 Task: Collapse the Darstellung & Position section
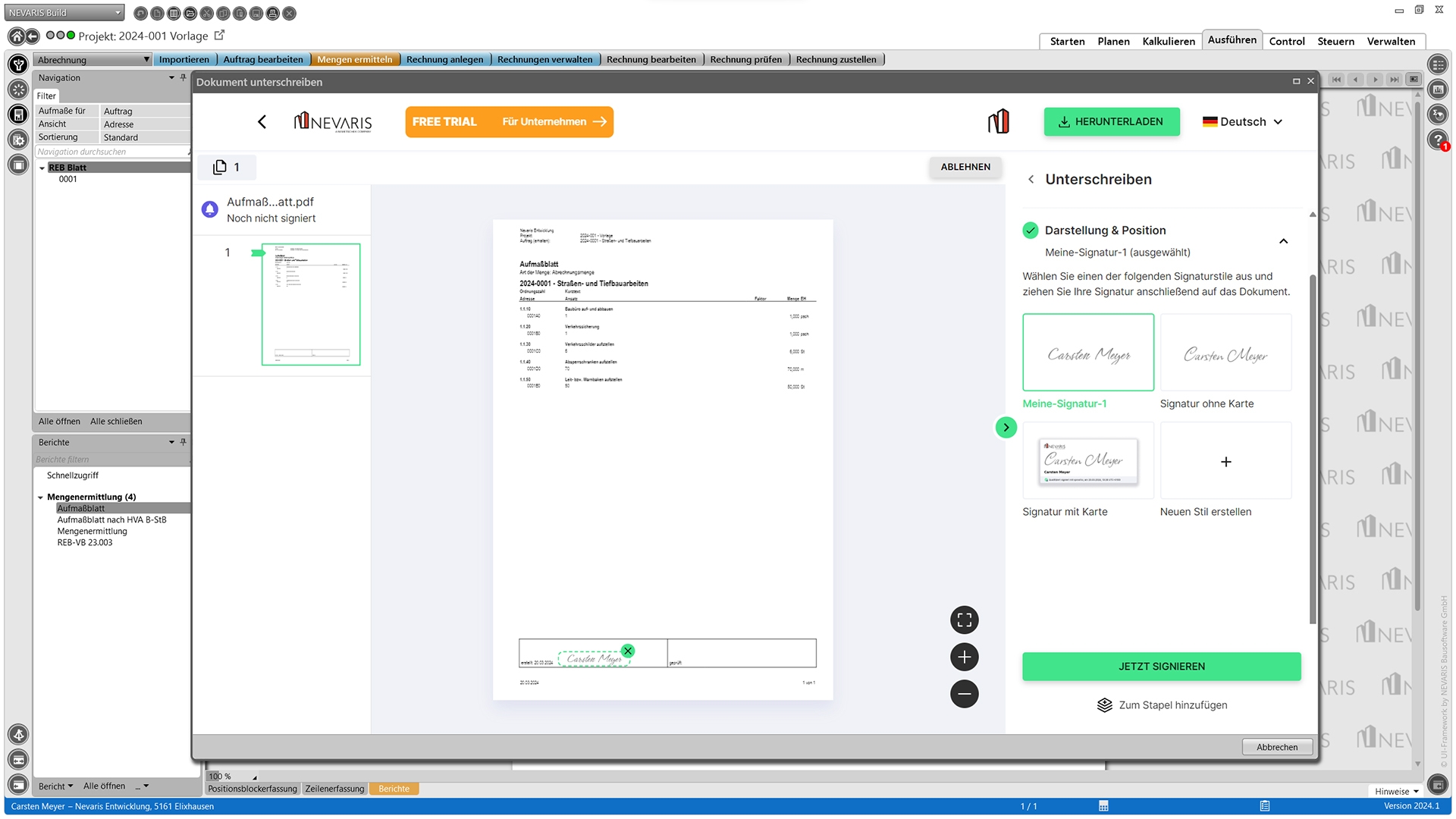(x=1283, y=241)
